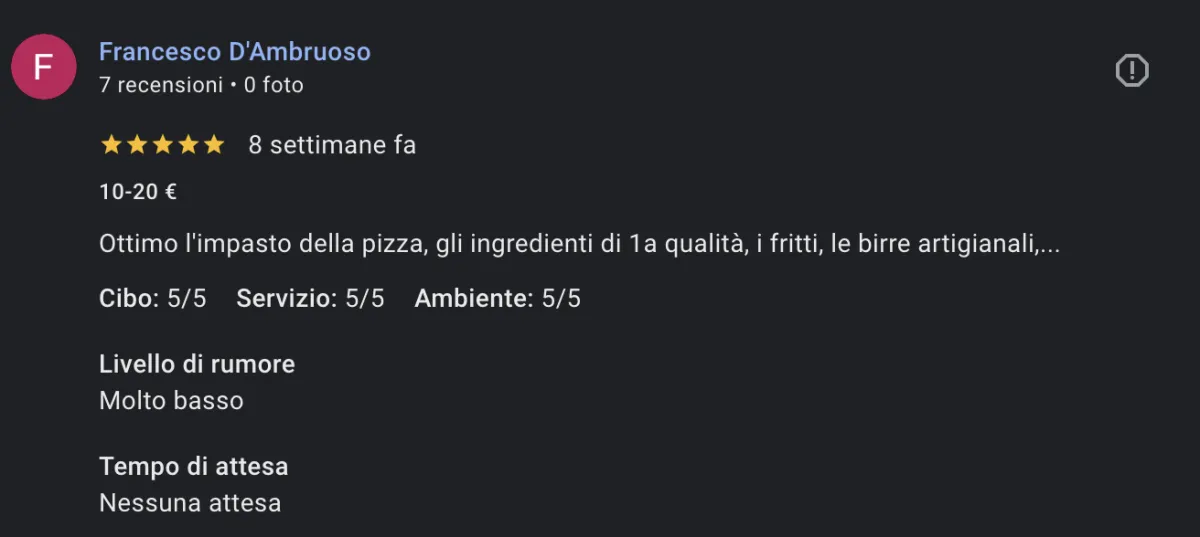Click the "0 foto" count text

[x=274, y=85]
